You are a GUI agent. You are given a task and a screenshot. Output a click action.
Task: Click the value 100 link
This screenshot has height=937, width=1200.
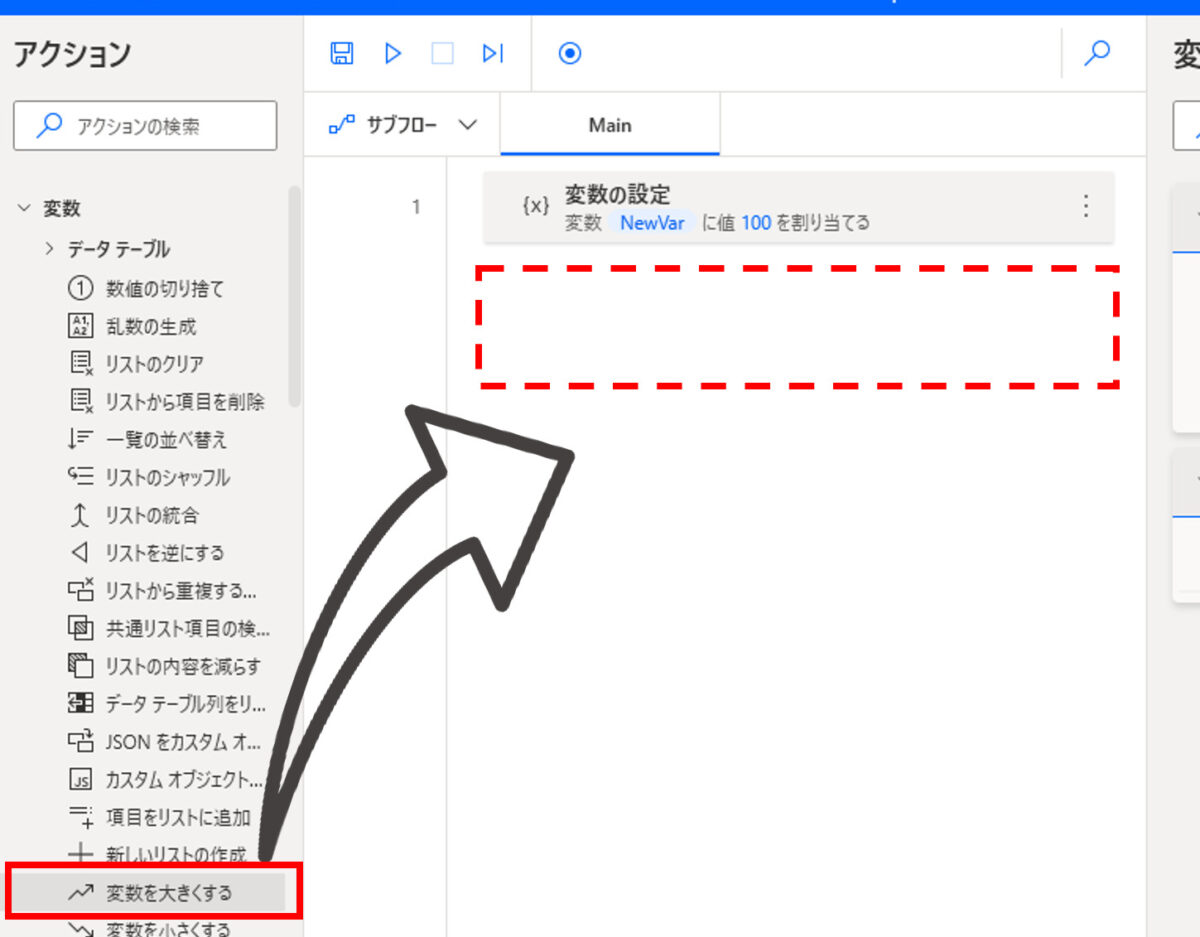(x=755, y=223)
